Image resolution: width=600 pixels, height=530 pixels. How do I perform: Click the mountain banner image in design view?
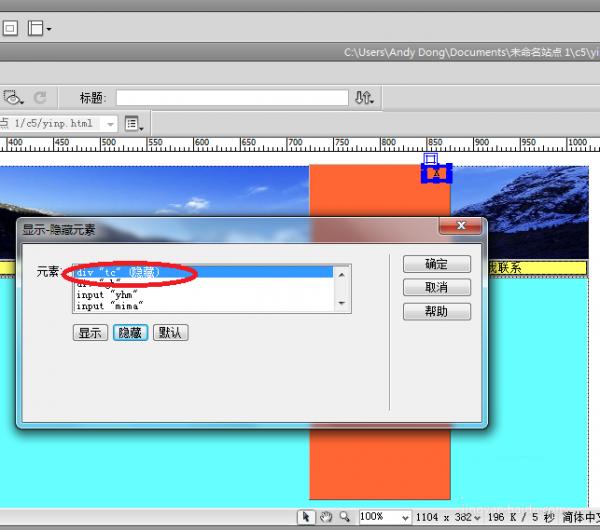(x=153, y=191)
